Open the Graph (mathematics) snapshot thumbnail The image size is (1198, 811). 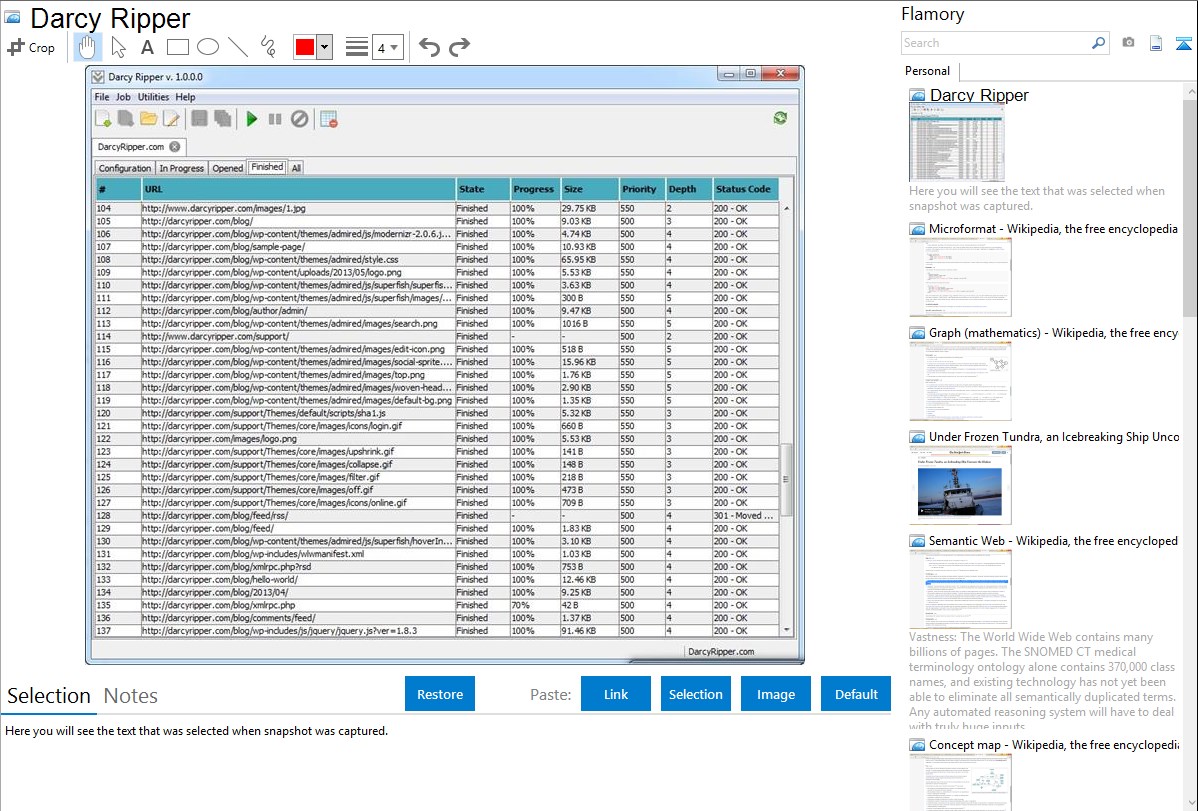tap(960, 381)
